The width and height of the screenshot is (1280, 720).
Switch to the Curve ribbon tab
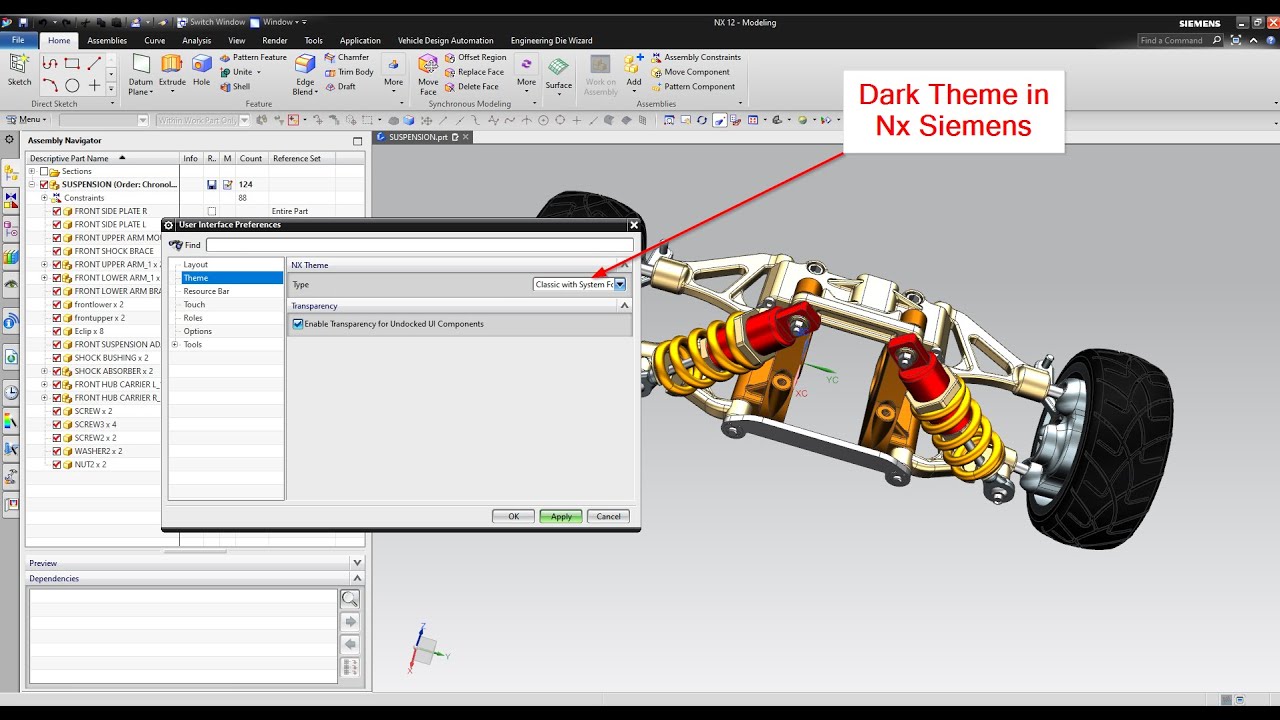click(154, 41)
